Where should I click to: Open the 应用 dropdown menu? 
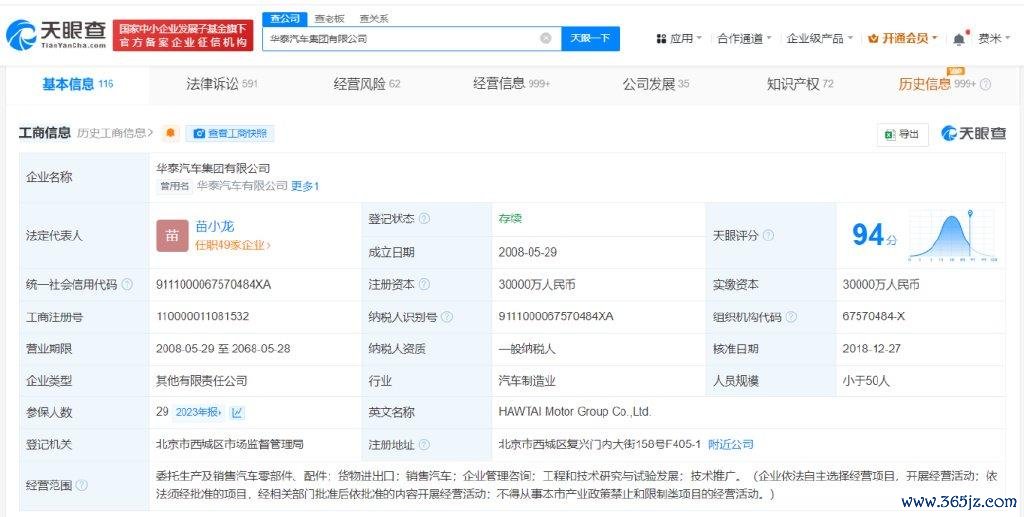click(x=679, y=39)
